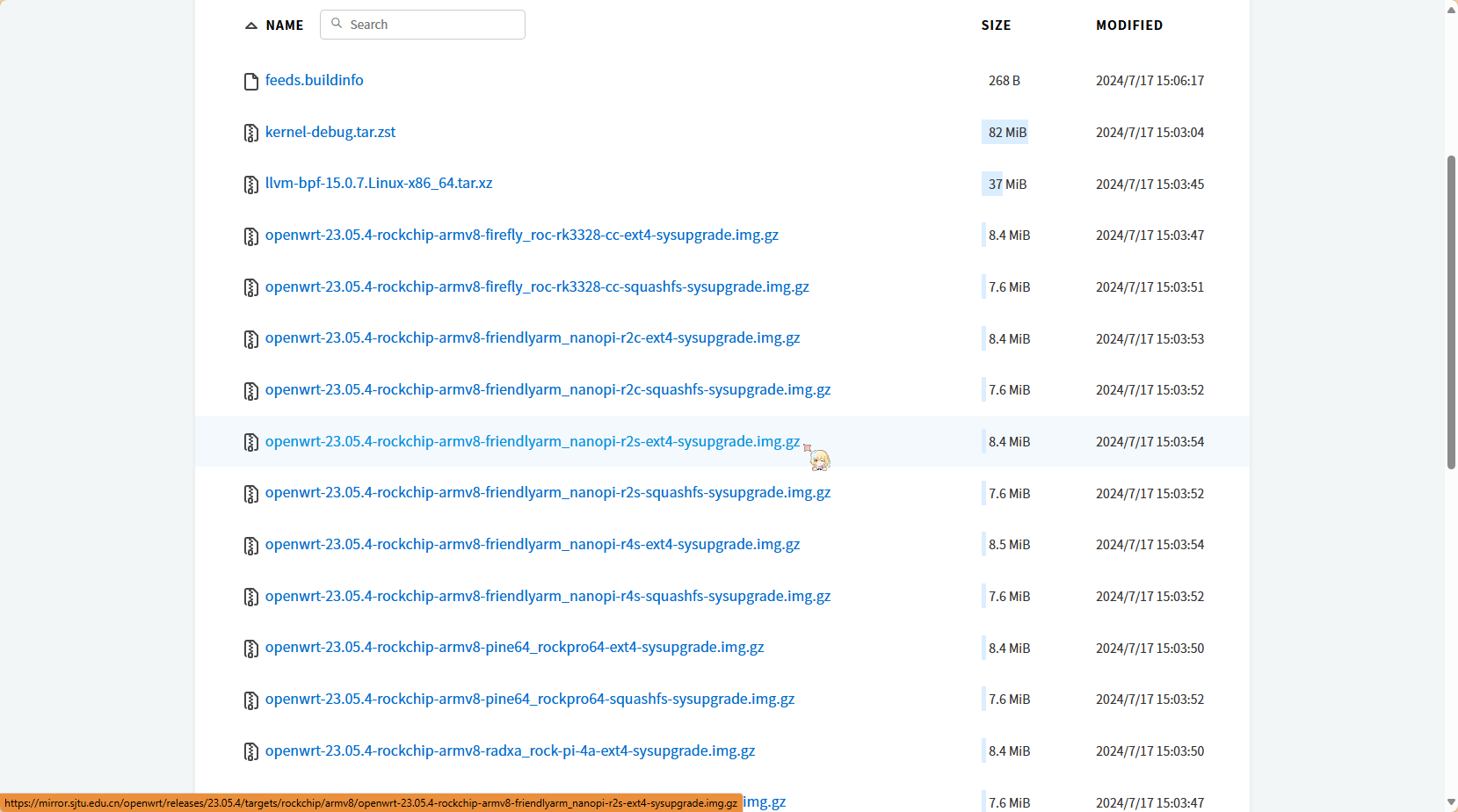Click the page scrollbar down arrow
The width and height of the screenshot is (1458, 812).
(x=1451, y=803)
